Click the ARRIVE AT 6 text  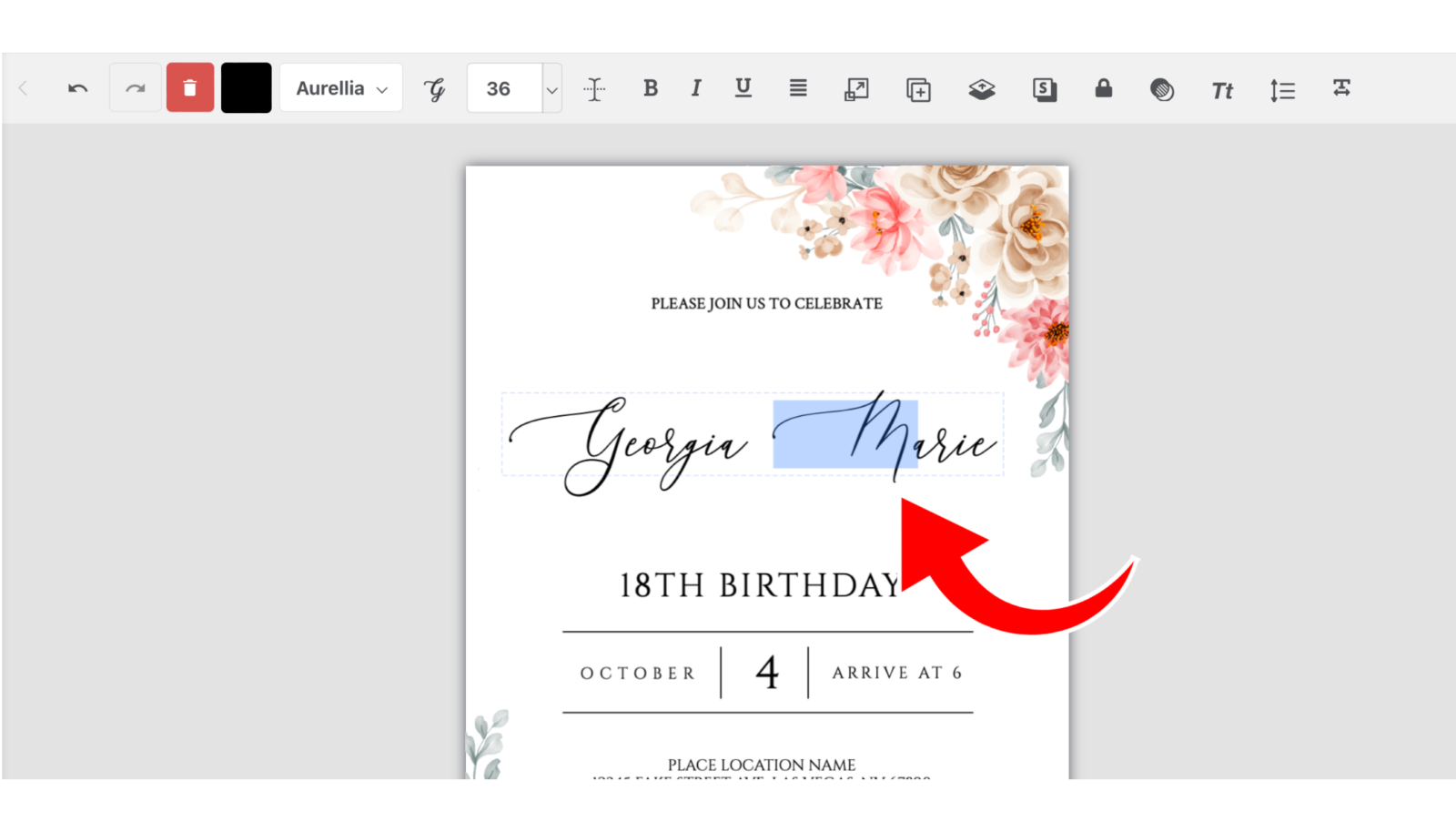click(x=897, y=673)
